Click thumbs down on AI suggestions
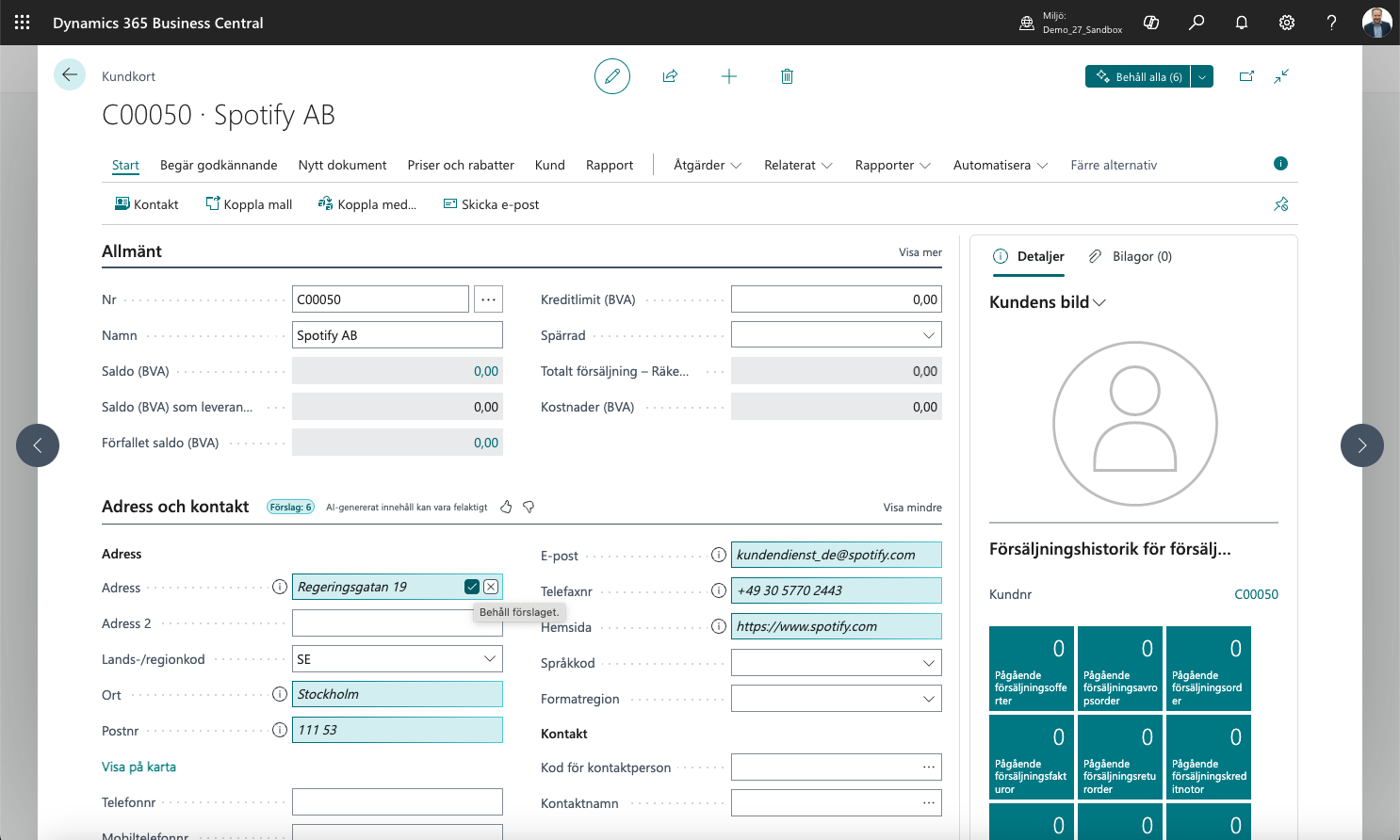Screen dimensions: 1400x840 pyautogui.click(x=529, y=507)
